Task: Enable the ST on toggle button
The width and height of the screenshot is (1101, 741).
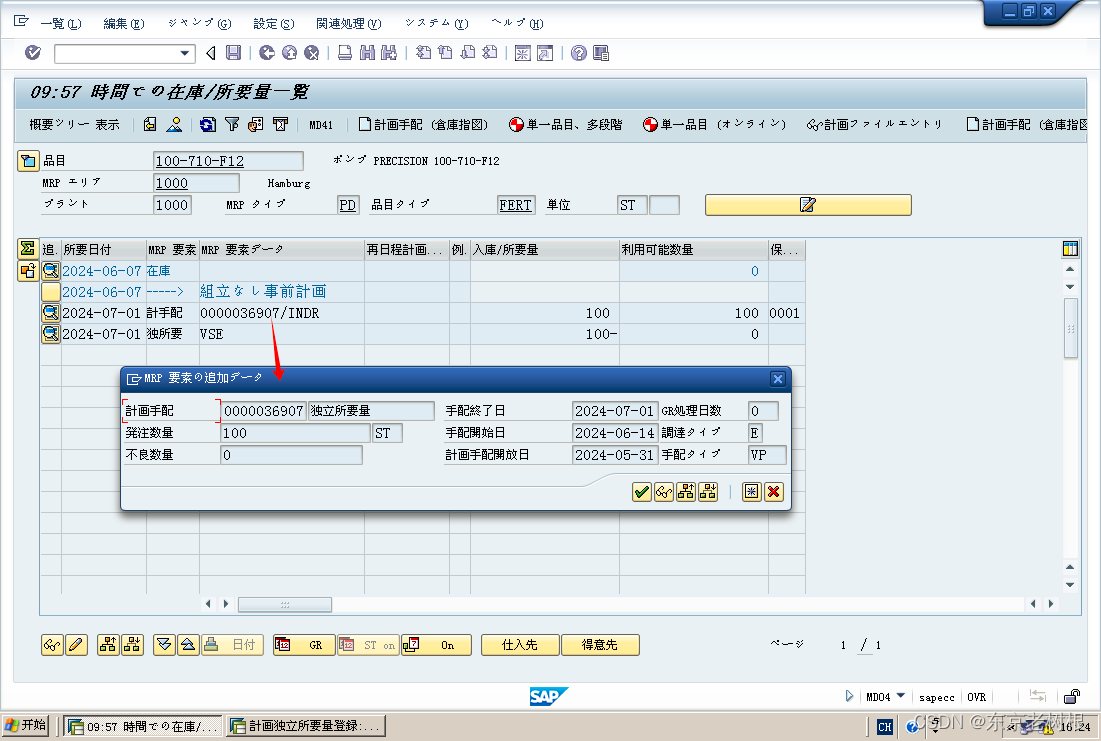Action: [x=367, y=645]
